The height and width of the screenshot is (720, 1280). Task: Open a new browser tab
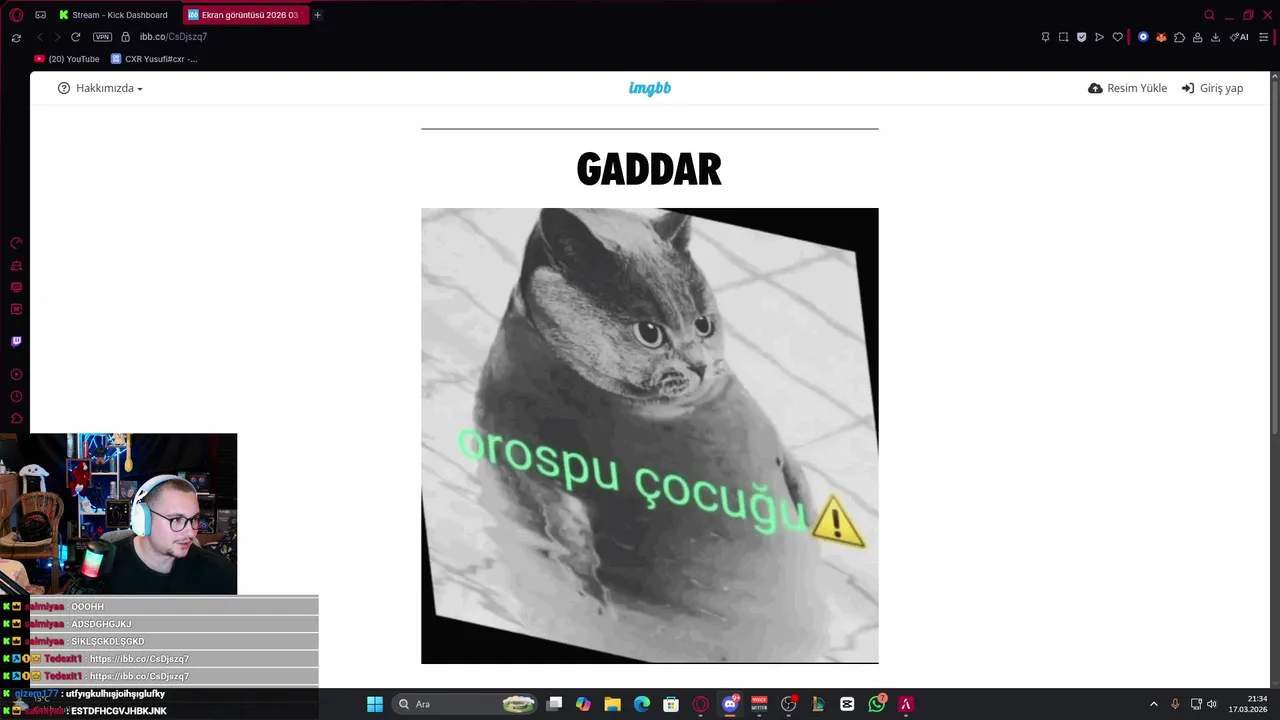tap(317, 15)
